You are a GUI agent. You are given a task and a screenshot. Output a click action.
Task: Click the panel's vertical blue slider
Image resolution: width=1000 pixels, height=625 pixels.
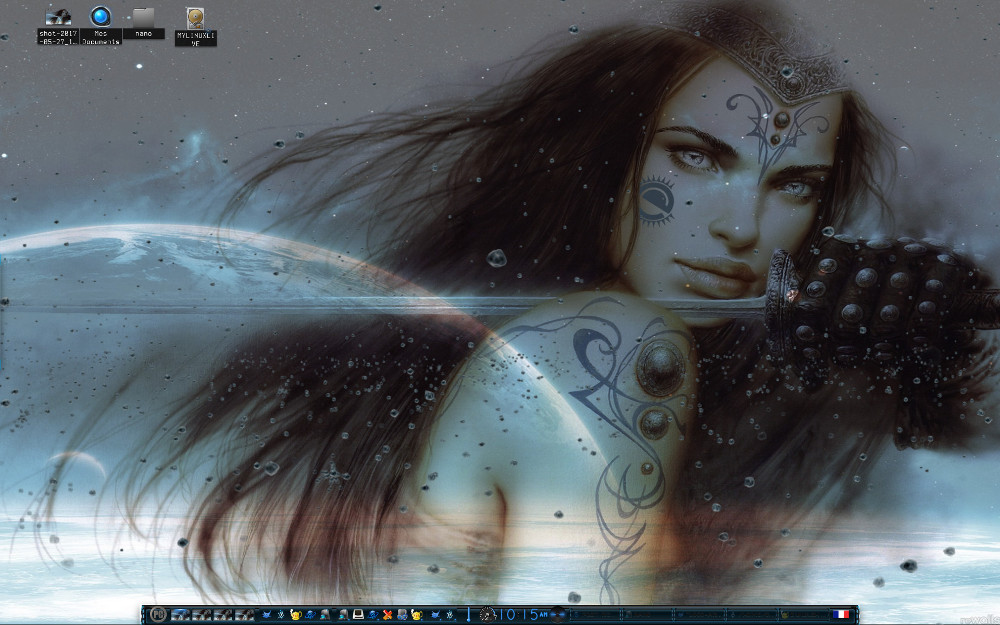click(x=468, y=615)
